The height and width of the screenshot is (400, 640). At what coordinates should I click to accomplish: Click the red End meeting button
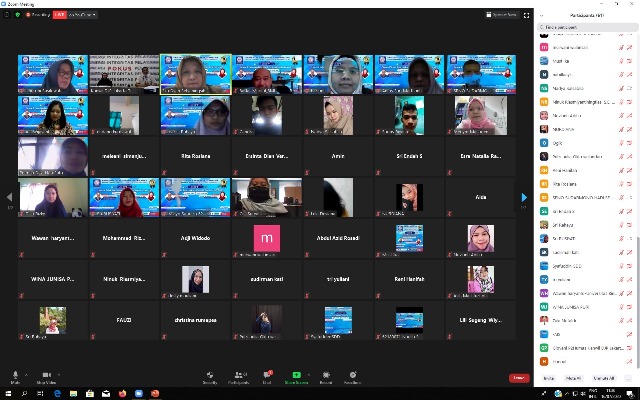click(518, 377)
